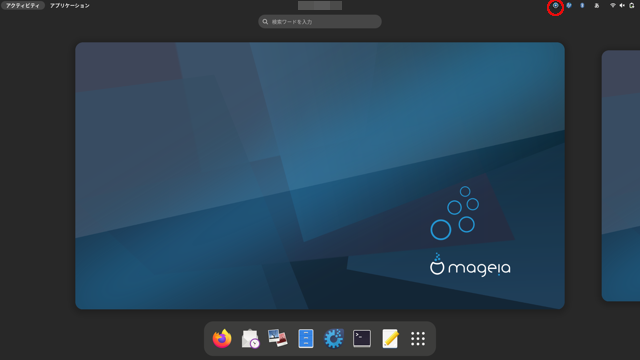Open the Files manager from the dash
Viewport: 640px width, 360px height.
tap(306, 338)
